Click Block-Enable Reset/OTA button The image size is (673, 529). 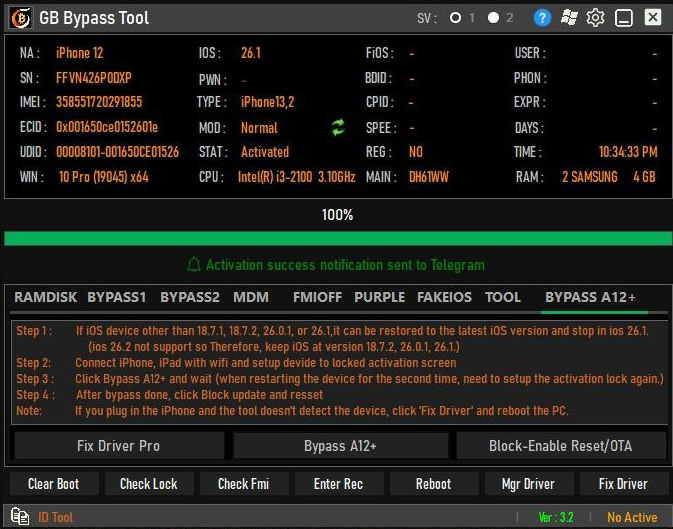click(x=561, y=446)
